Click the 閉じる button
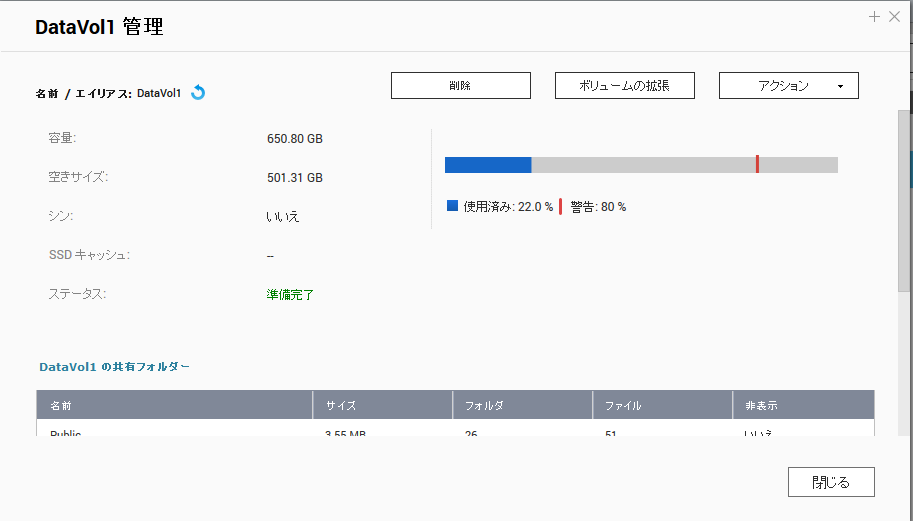913x521 pixels. (x=831, y=482)
